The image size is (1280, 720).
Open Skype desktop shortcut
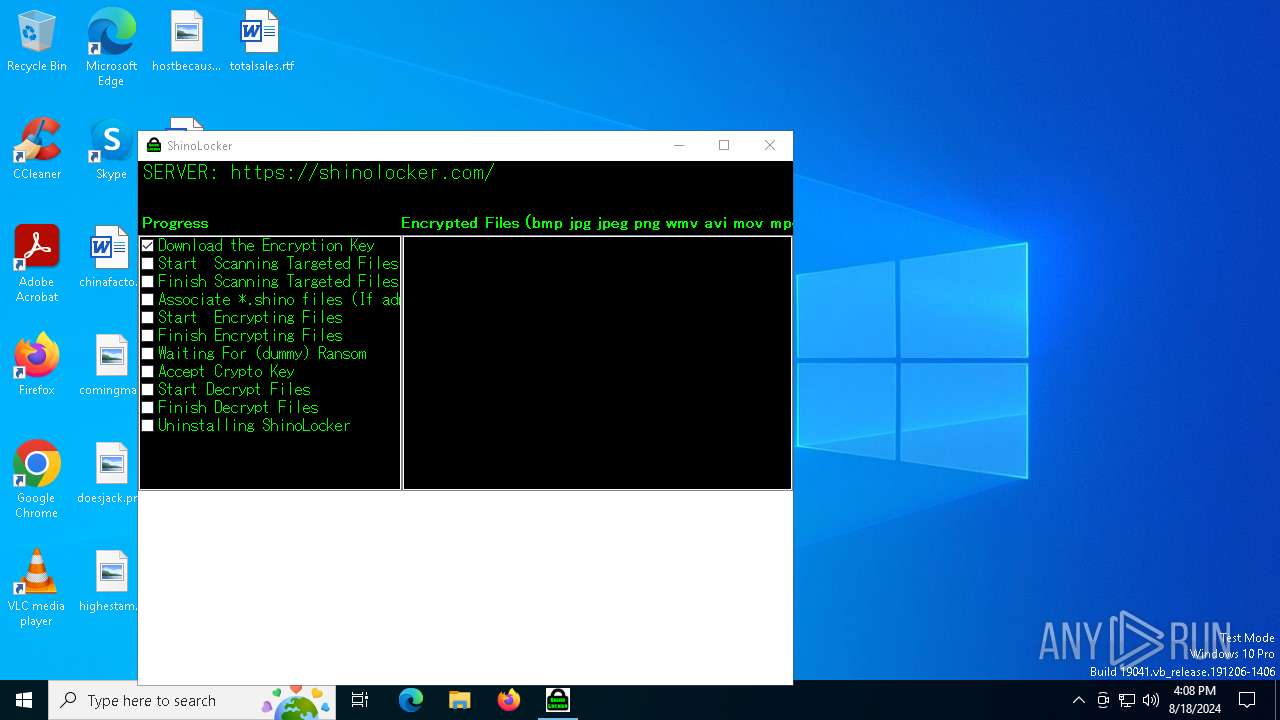click(x=111, y=150)
